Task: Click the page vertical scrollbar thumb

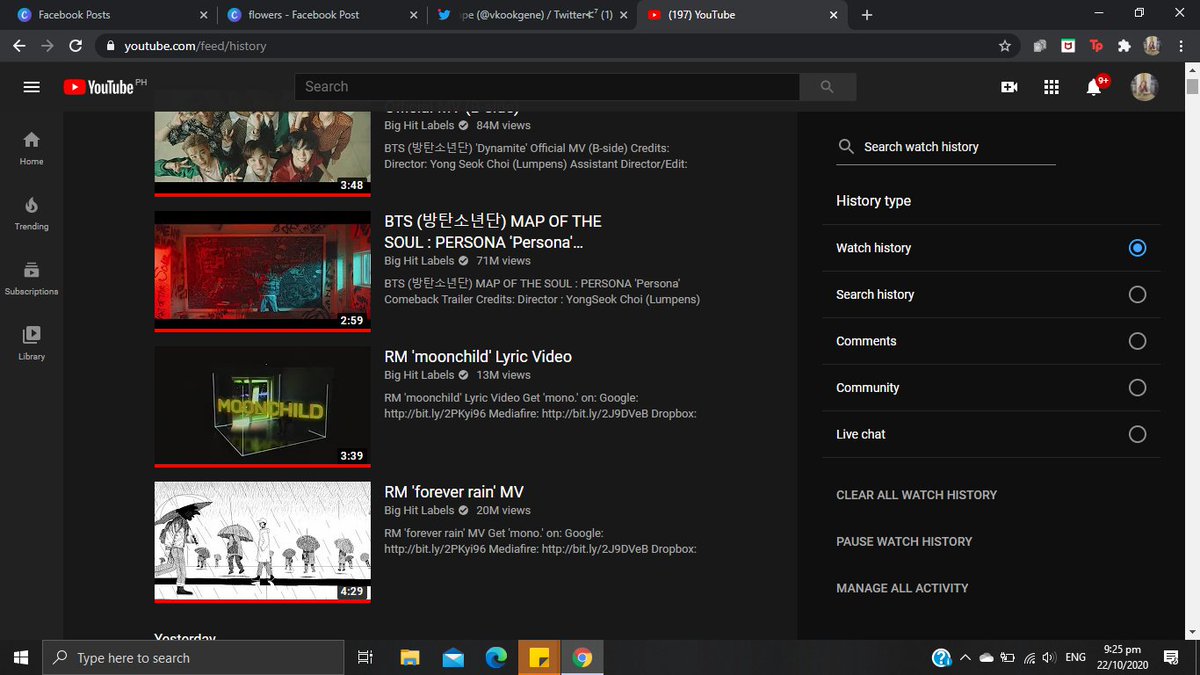Action: pos(1191,86)
